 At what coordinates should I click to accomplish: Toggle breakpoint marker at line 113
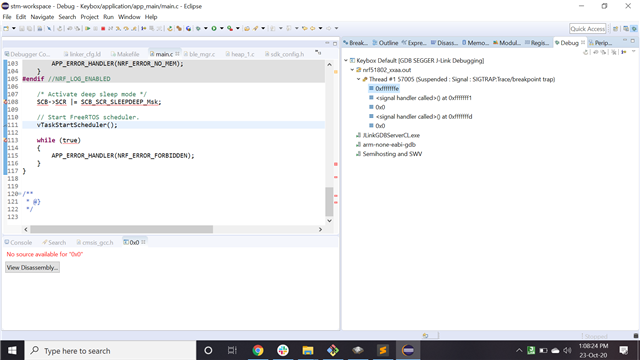click(5, 140)
